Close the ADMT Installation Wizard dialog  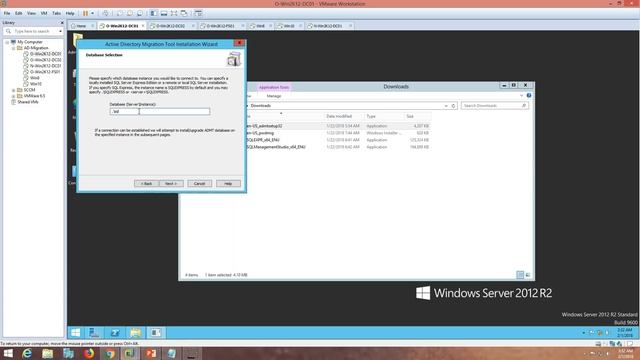(239, 43)
